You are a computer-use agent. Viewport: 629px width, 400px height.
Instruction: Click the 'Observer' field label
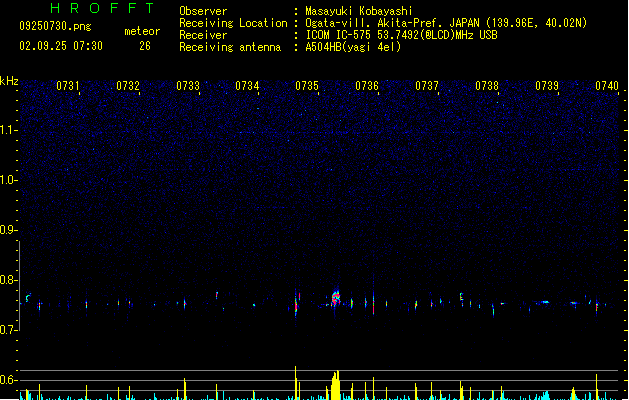click(x=203, y=11)
